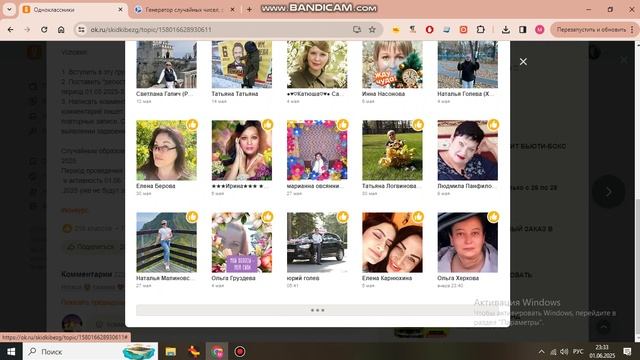Image resolution: width=640 pixels, height=360 pixels.
Task: Open File Explorer from taskbar
Action: 171,351
